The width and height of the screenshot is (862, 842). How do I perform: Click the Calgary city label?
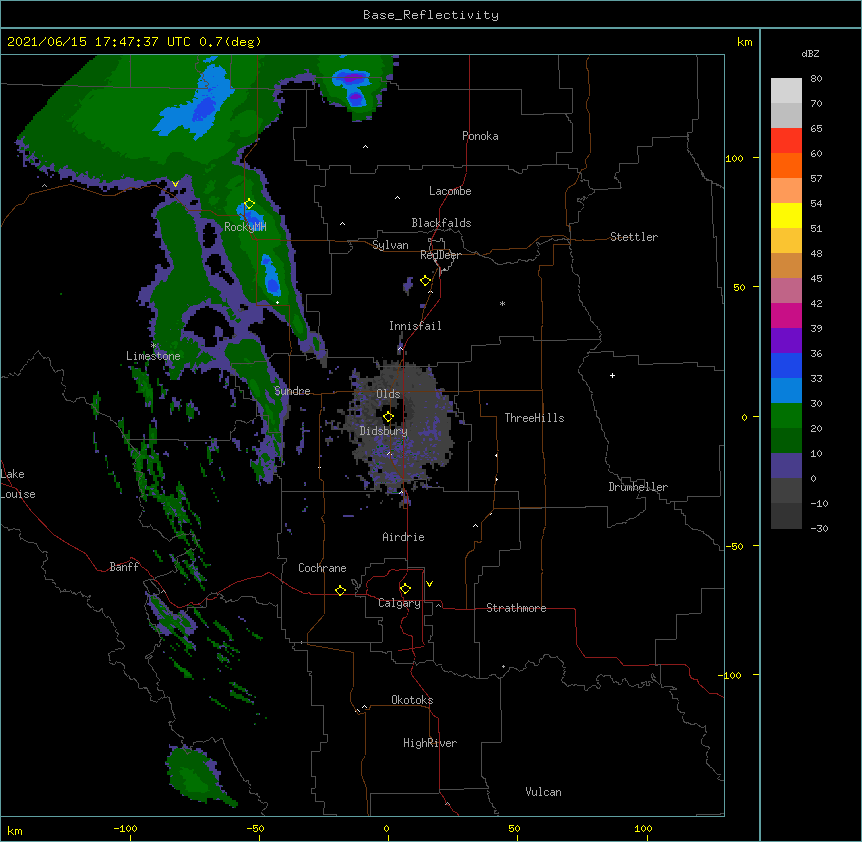point(399,603)
